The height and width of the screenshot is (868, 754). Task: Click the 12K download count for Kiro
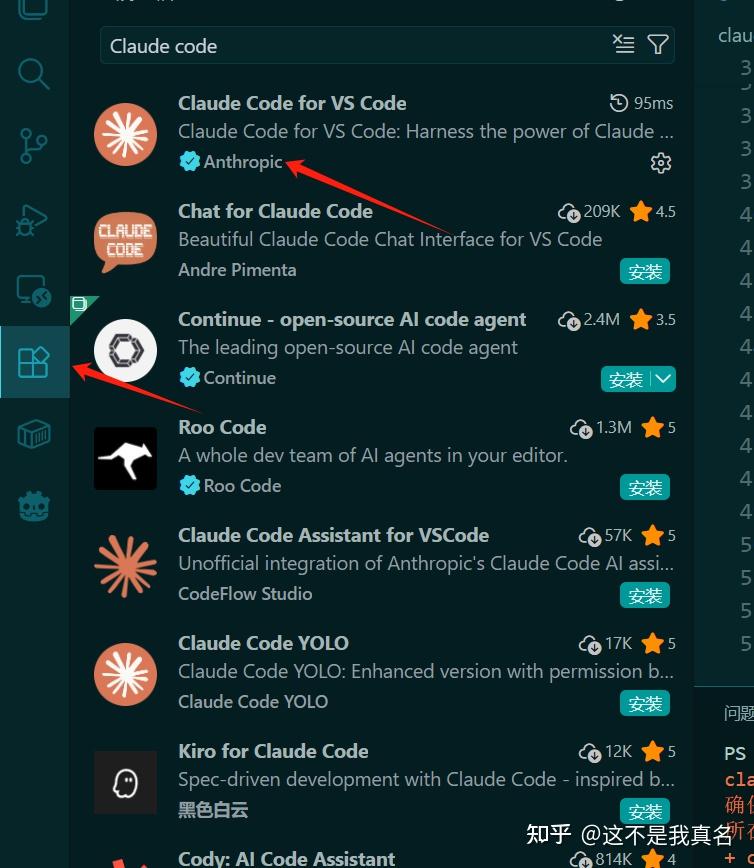coord(606,751)
